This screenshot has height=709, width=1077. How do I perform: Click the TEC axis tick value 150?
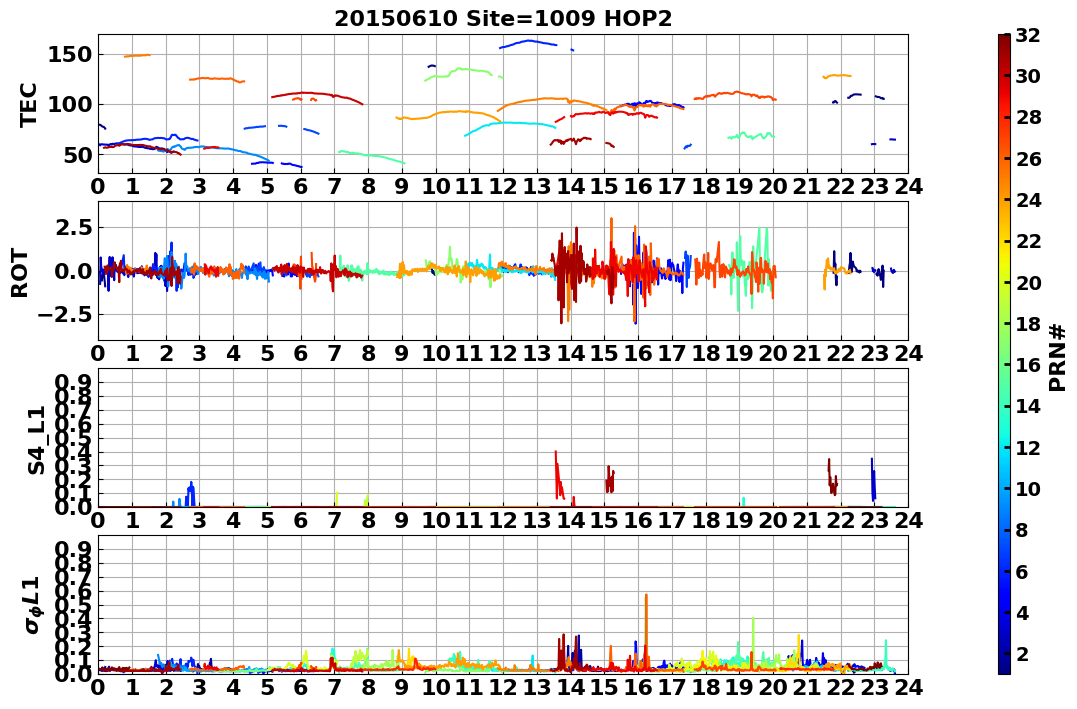click(70, 54)
